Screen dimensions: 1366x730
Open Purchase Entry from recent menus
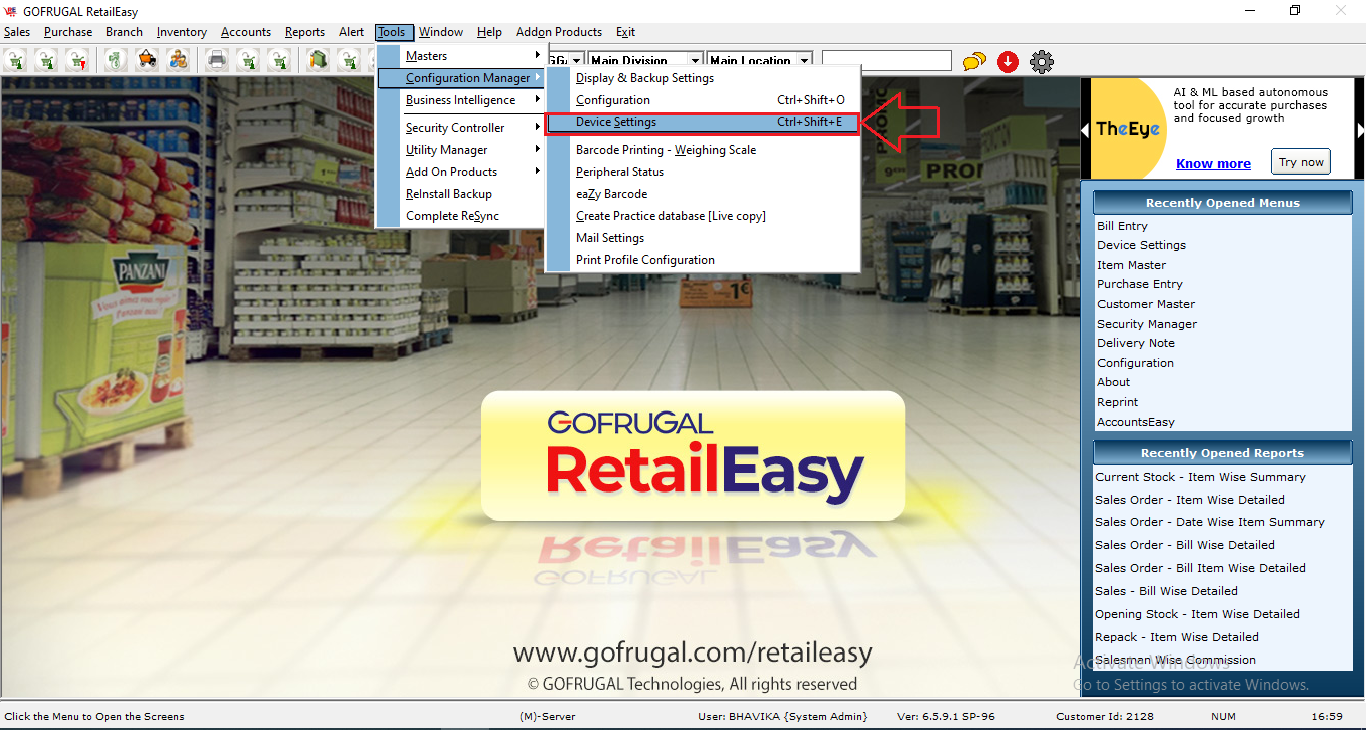[x=1139, y=284]
